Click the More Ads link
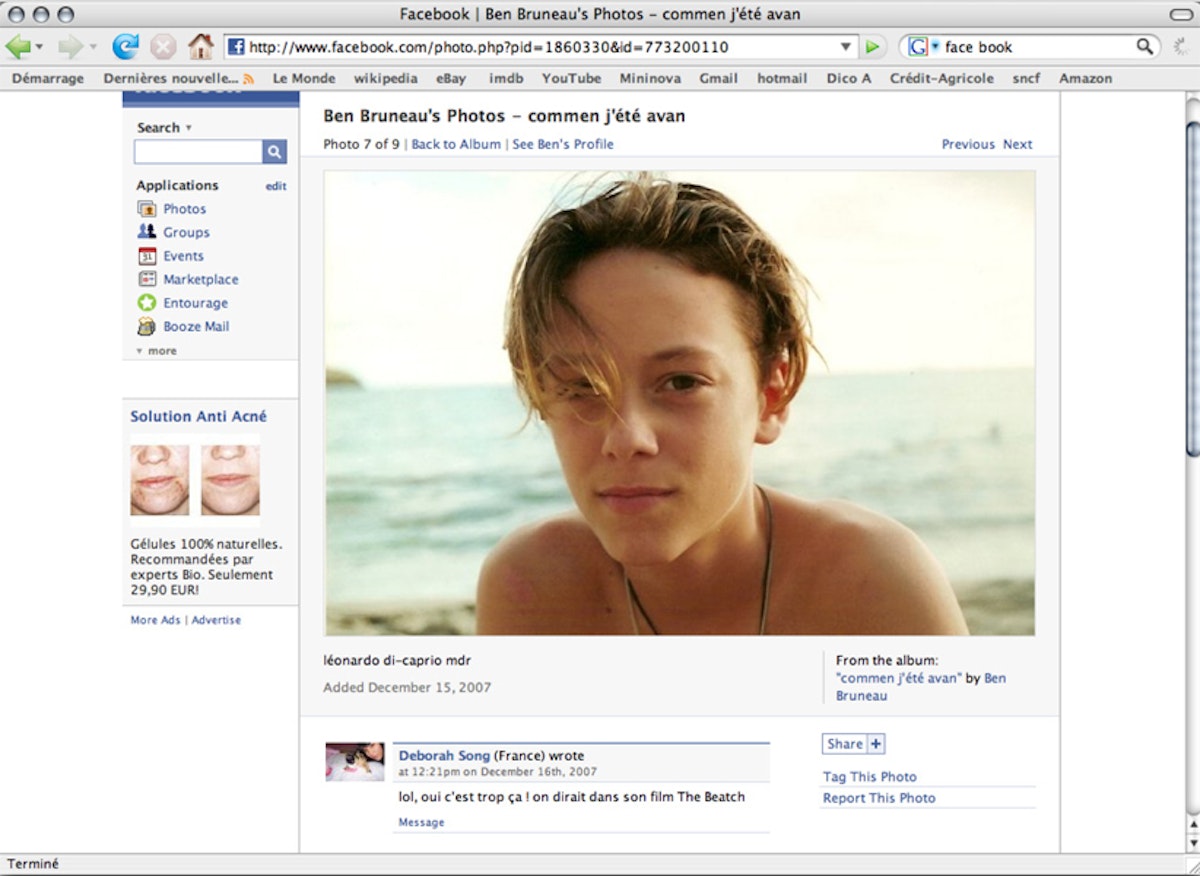The height and width of the screenshot is (876, 1200). point(155,620)
